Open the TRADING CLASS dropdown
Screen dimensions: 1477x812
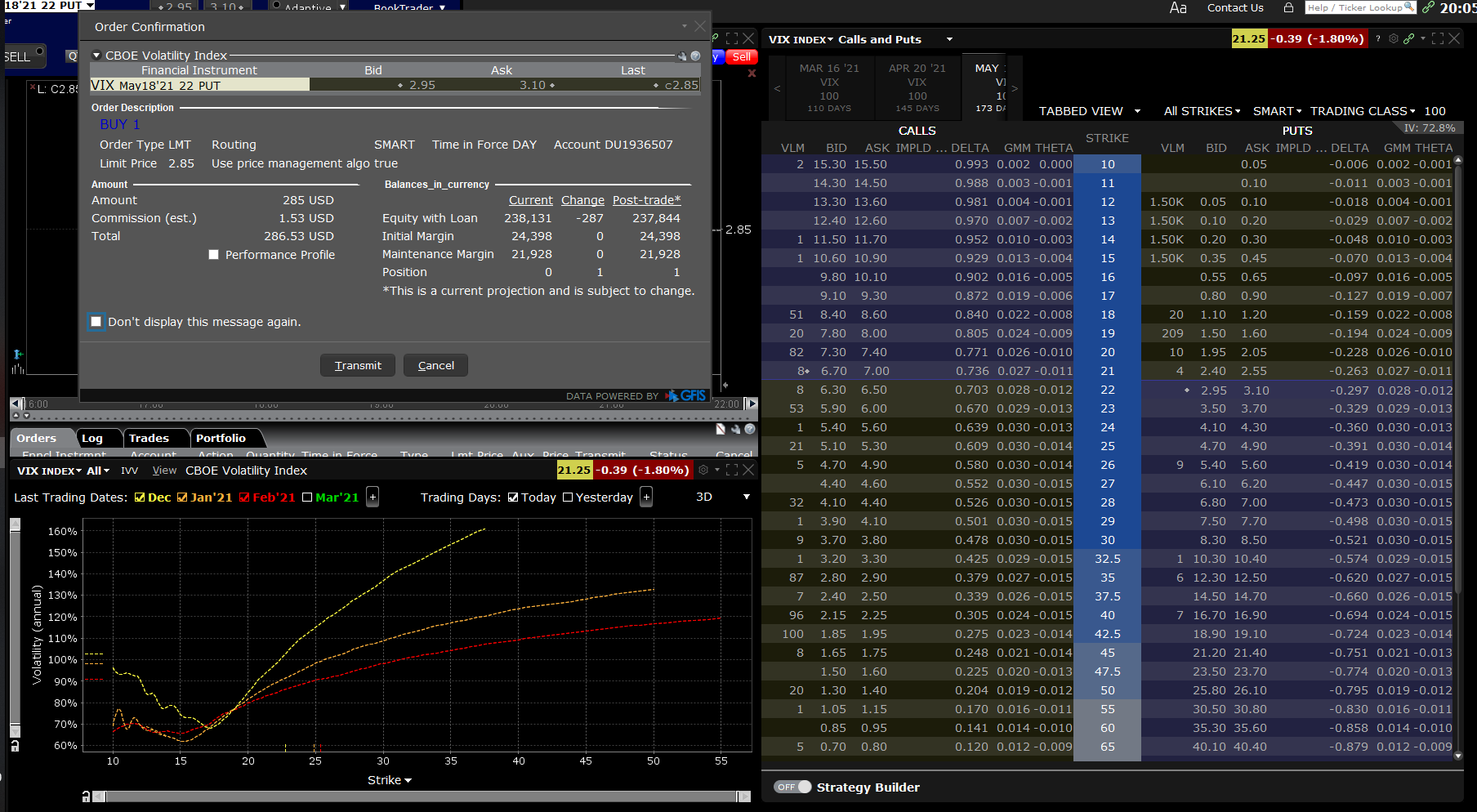[1363, 111]
